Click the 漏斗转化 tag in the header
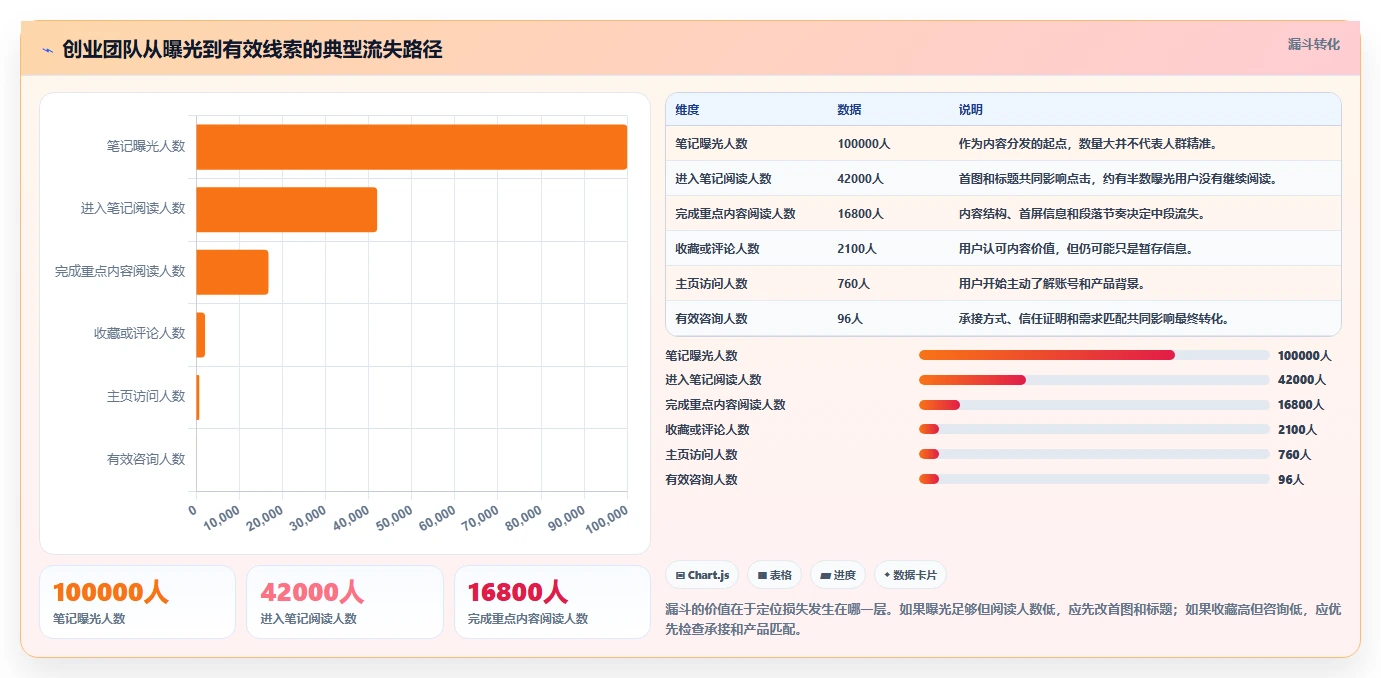The width and height of the screenshot is (1381, 678). coord(1313,44)
